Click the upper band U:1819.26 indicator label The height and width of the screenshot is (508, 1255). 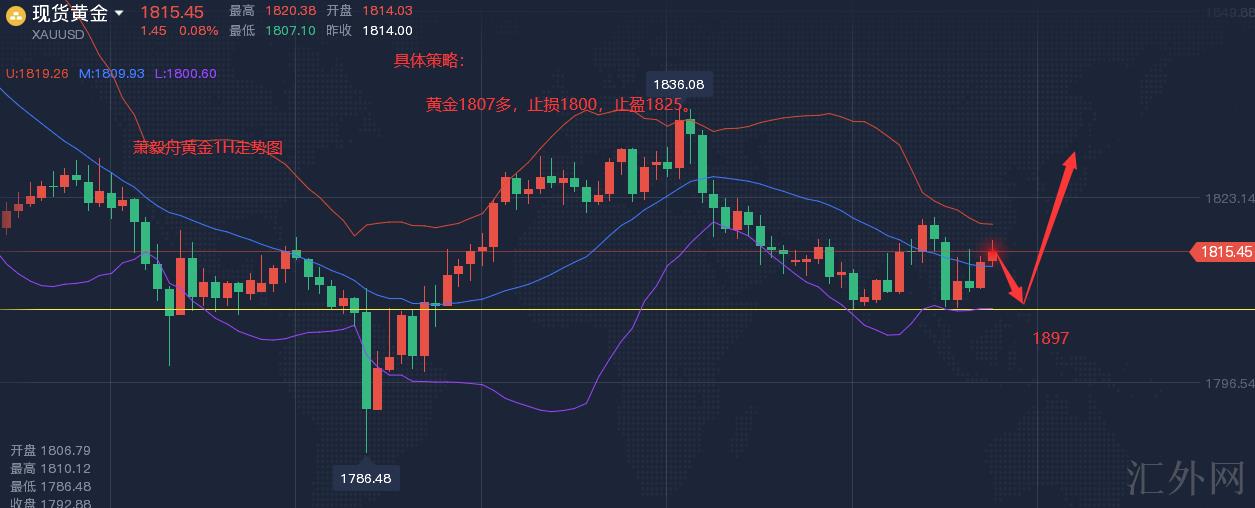37,73
